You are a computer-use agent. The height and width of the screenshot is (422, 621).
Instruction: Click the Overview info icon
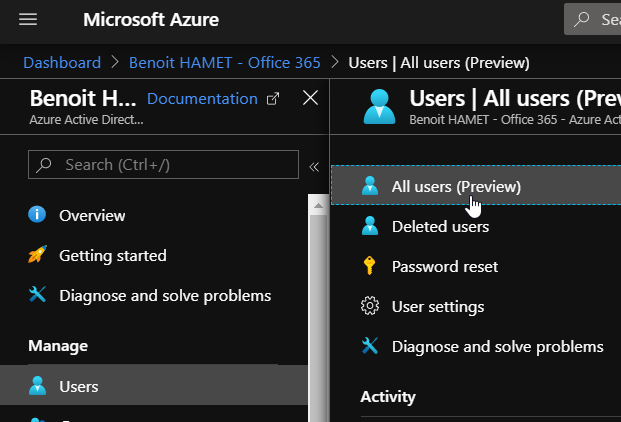[38, 215]
